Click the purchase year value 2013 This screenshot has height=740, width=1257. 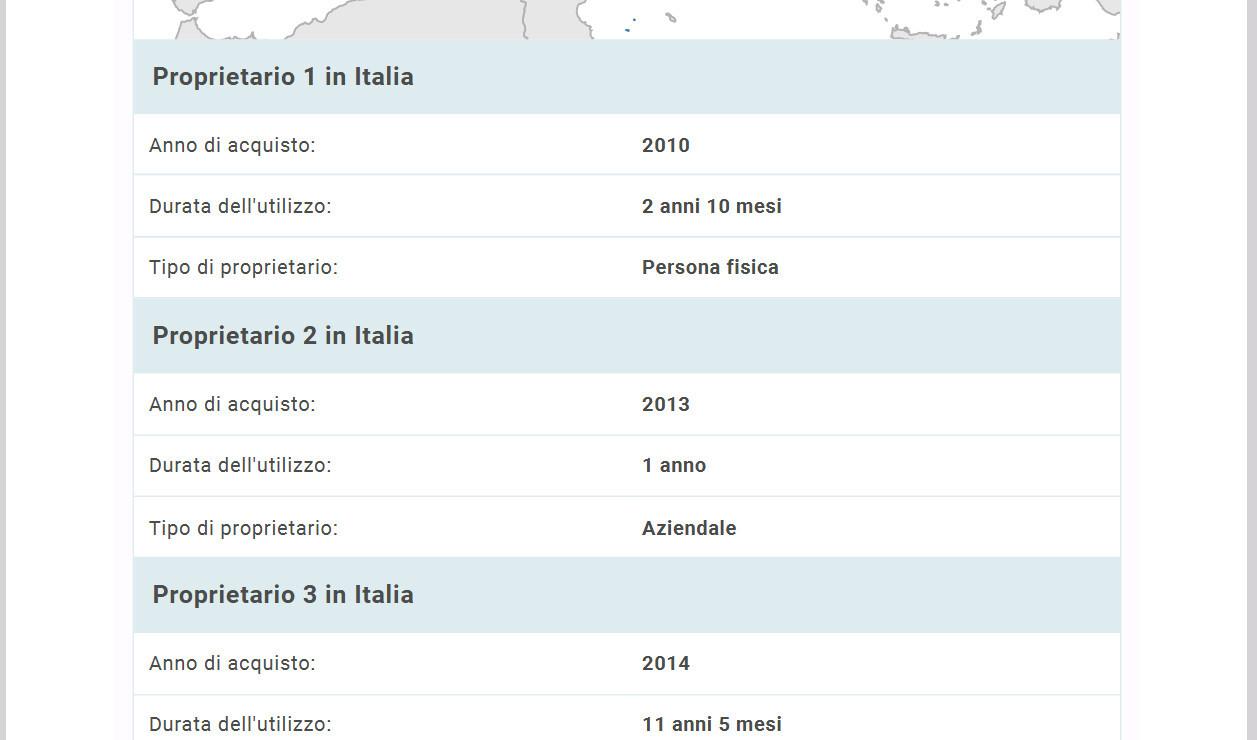pyautogui.click(x=666, y=405)
